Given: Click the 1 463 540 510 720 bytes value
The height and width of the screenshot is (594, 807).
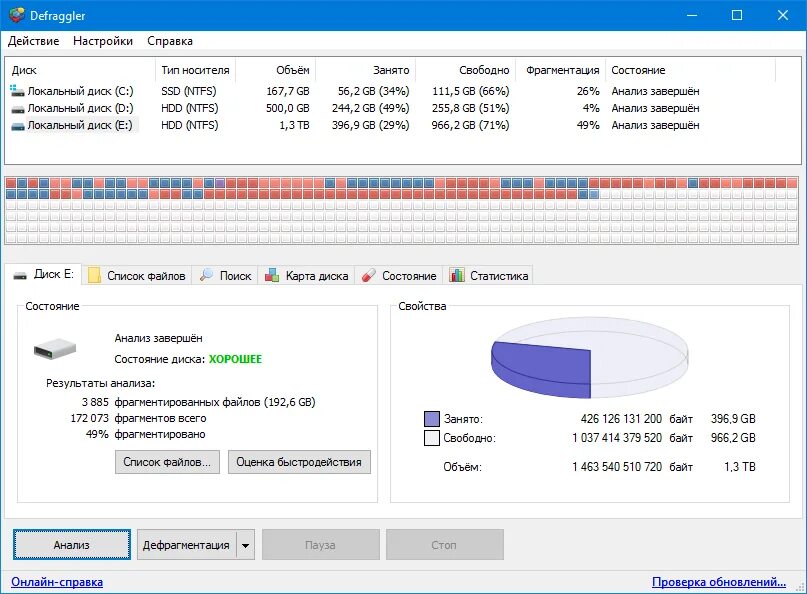Looking at the screenshot, I should tap(617, 467).
